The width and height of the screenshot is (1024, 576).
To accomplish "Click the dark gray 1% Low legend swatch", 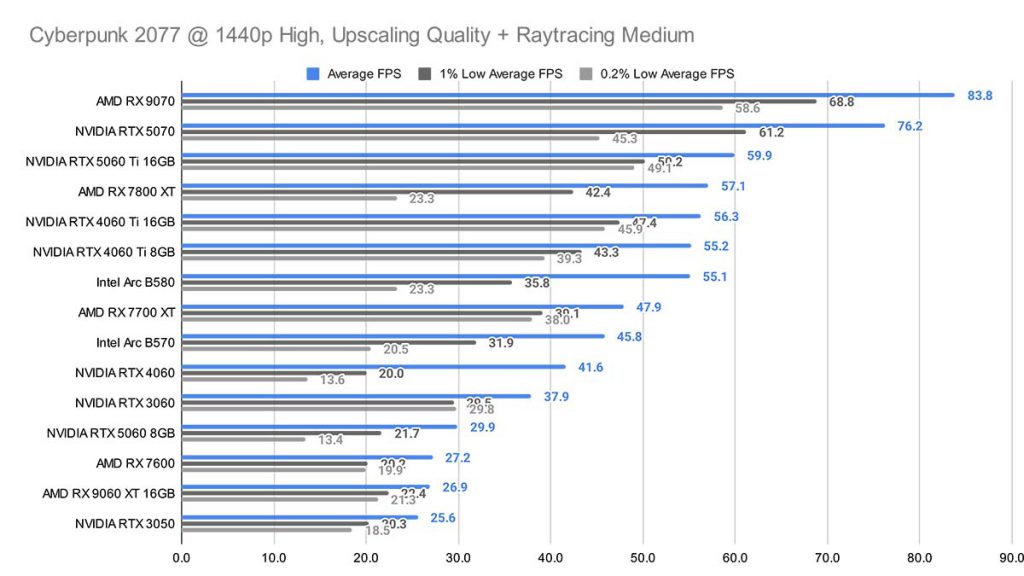I will pyautogui.click(x=424, y=74).
